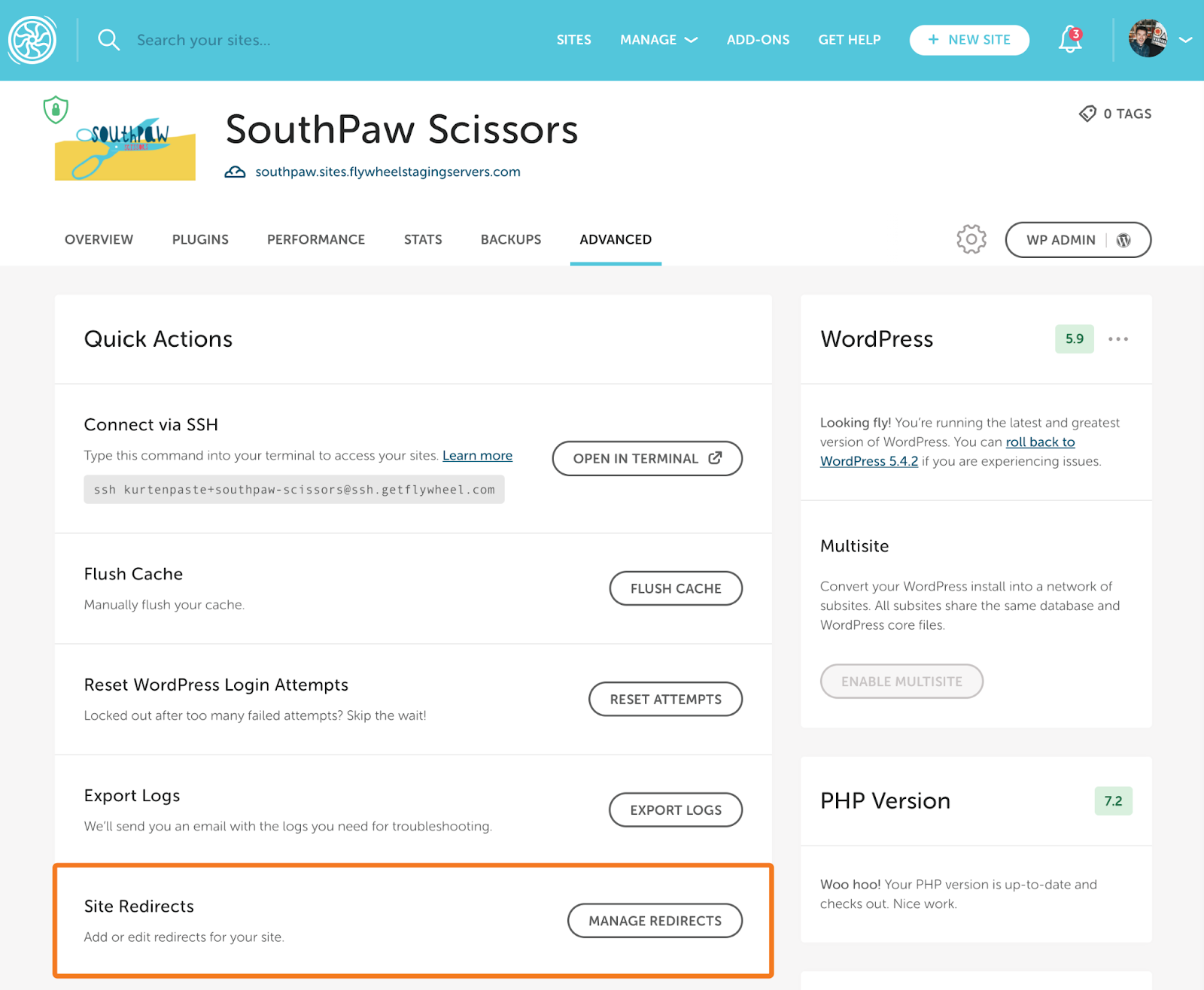The width and height of the screenshot is (1204, 990).
Task: Click the Connect via SSH heading
Action: [151, 424]
